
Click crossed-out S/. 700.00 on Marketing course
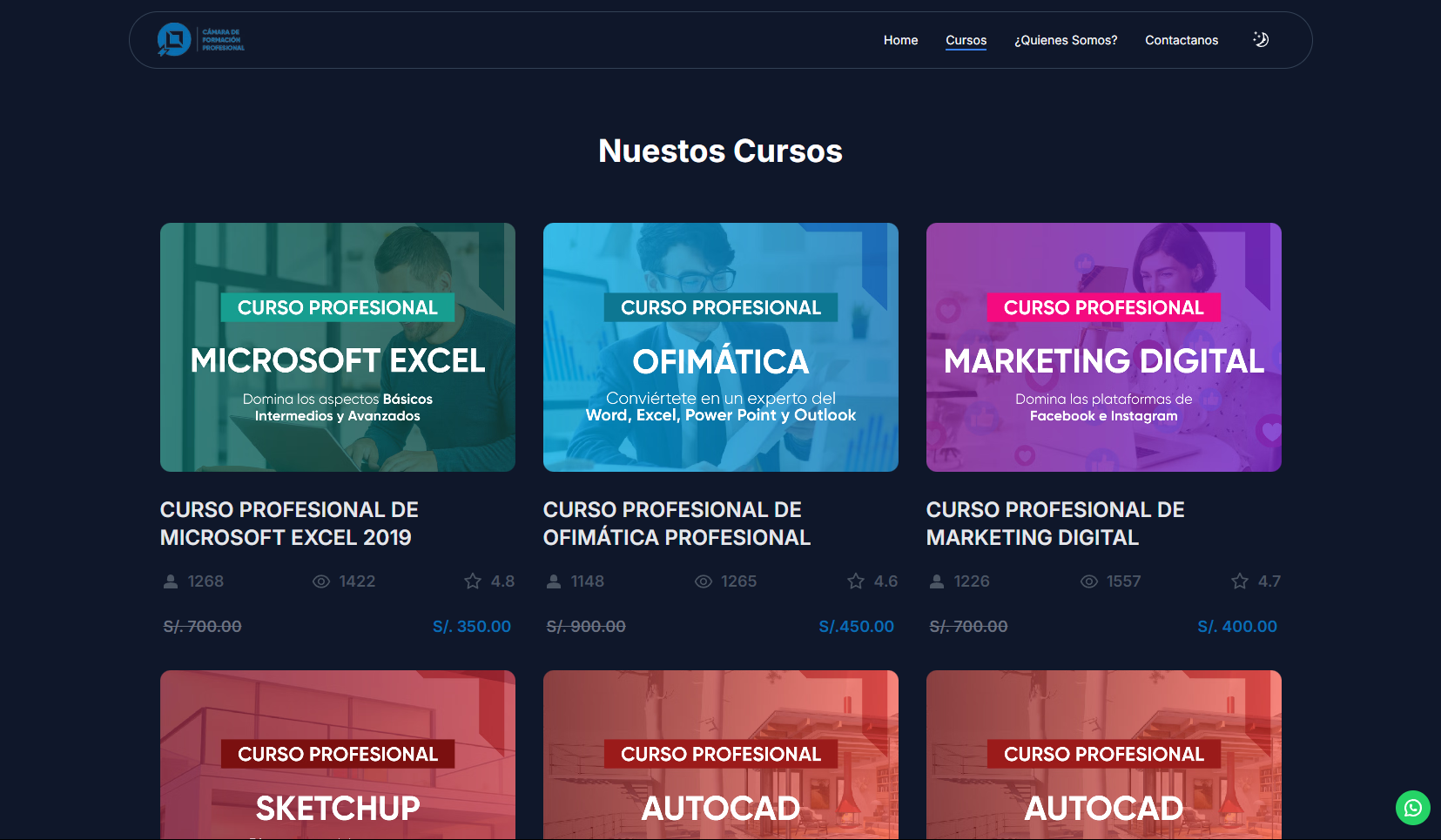coord(969,627)
